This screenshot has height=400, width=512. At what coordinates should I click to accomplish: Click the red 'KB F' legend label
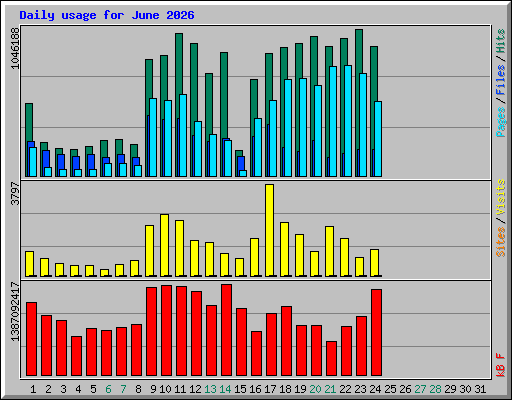[500, 365]
